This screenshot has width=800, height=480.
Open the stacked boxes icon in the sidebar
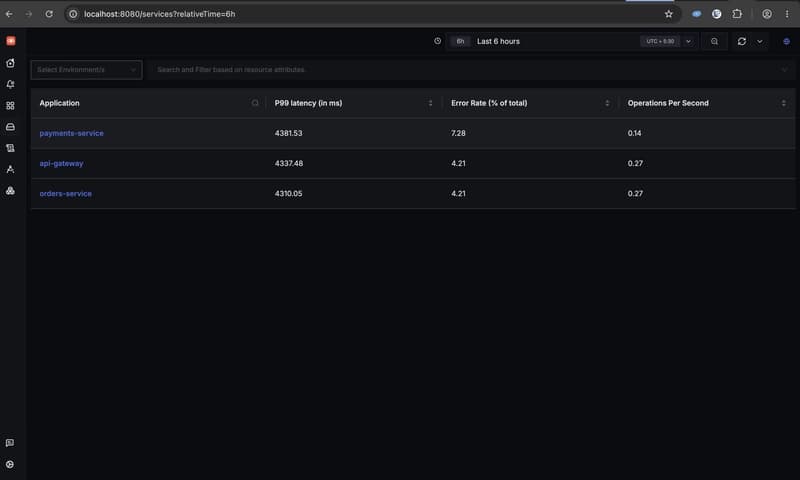[x=10, y=191]
